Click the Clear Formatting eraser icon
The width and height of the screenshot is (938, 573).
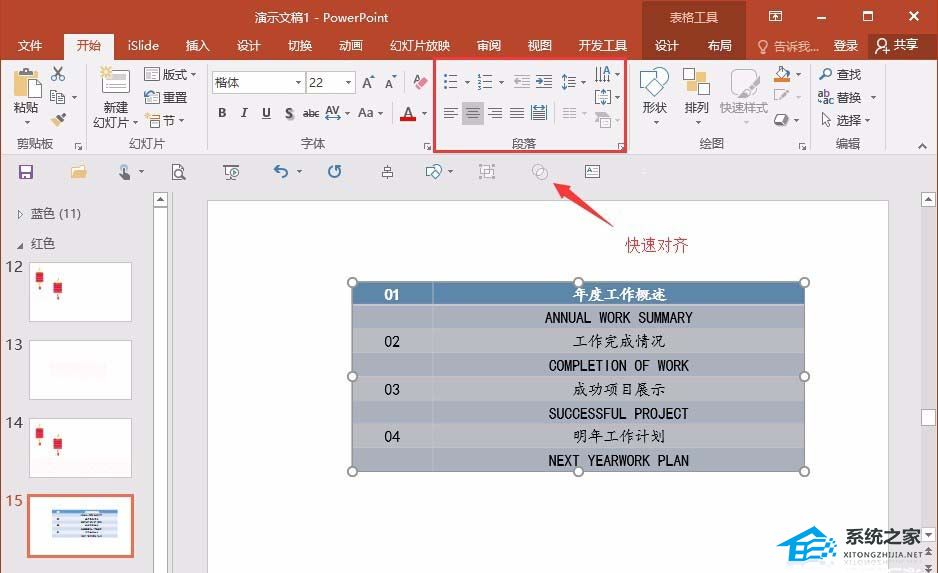(420, 82)
